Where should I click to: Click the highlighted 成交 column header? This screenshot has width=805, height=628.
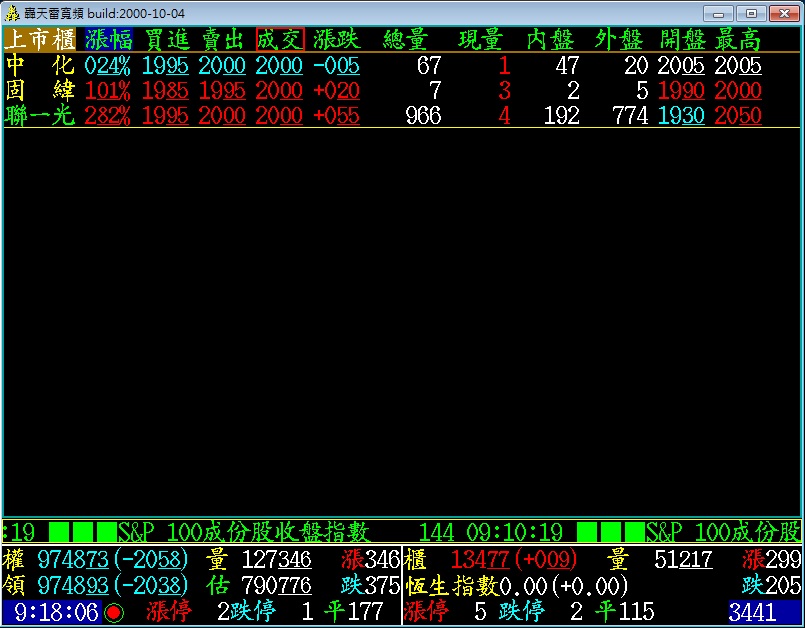(x=279, y=39)
